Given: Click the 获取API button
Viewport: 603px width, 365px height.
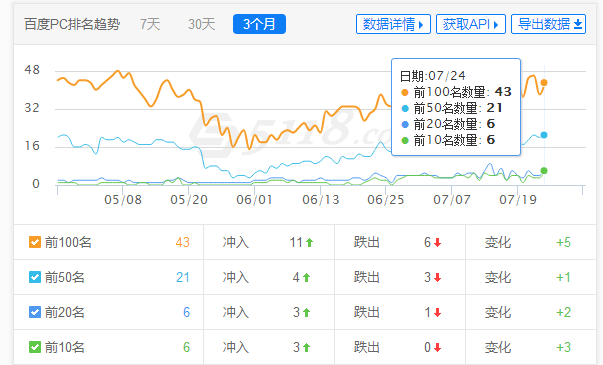Looking at the screenshot, I should coord(471,24).
